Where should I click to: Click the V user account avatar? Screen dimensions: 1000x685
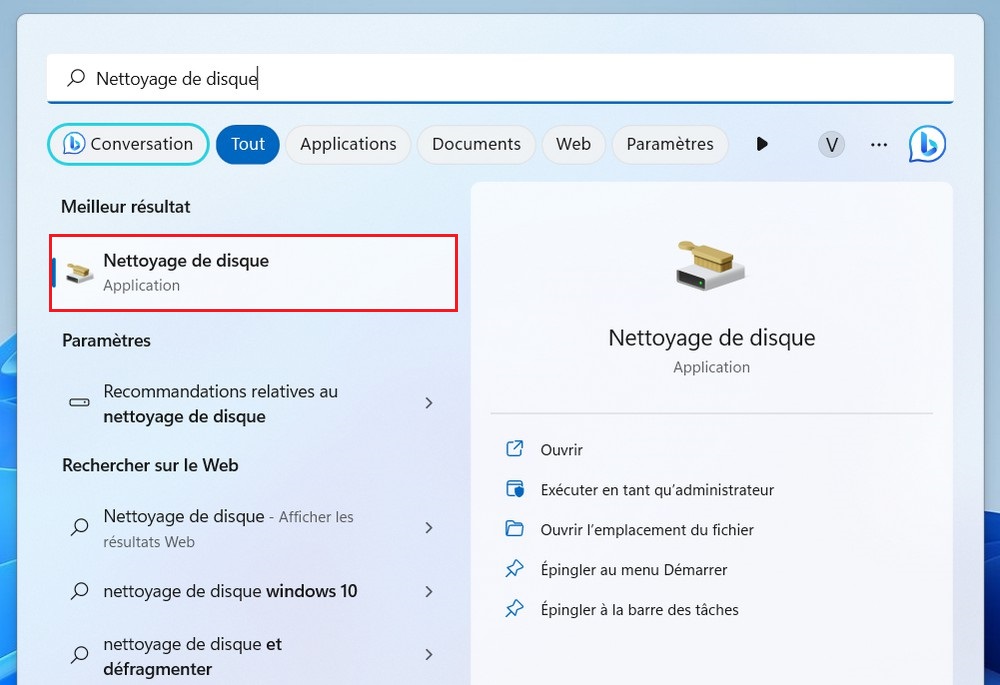pyautogui.click(x=831, y=144)
